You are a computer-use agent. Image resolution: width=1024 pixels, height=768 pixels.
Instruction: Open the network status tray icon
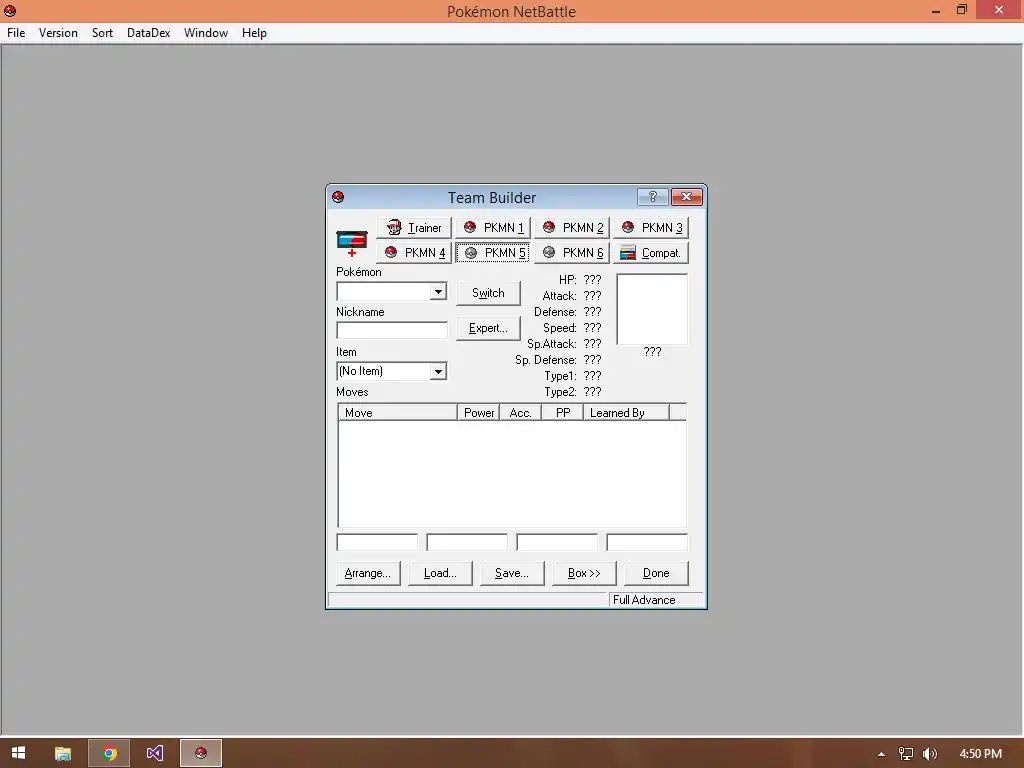click(905, 754)
